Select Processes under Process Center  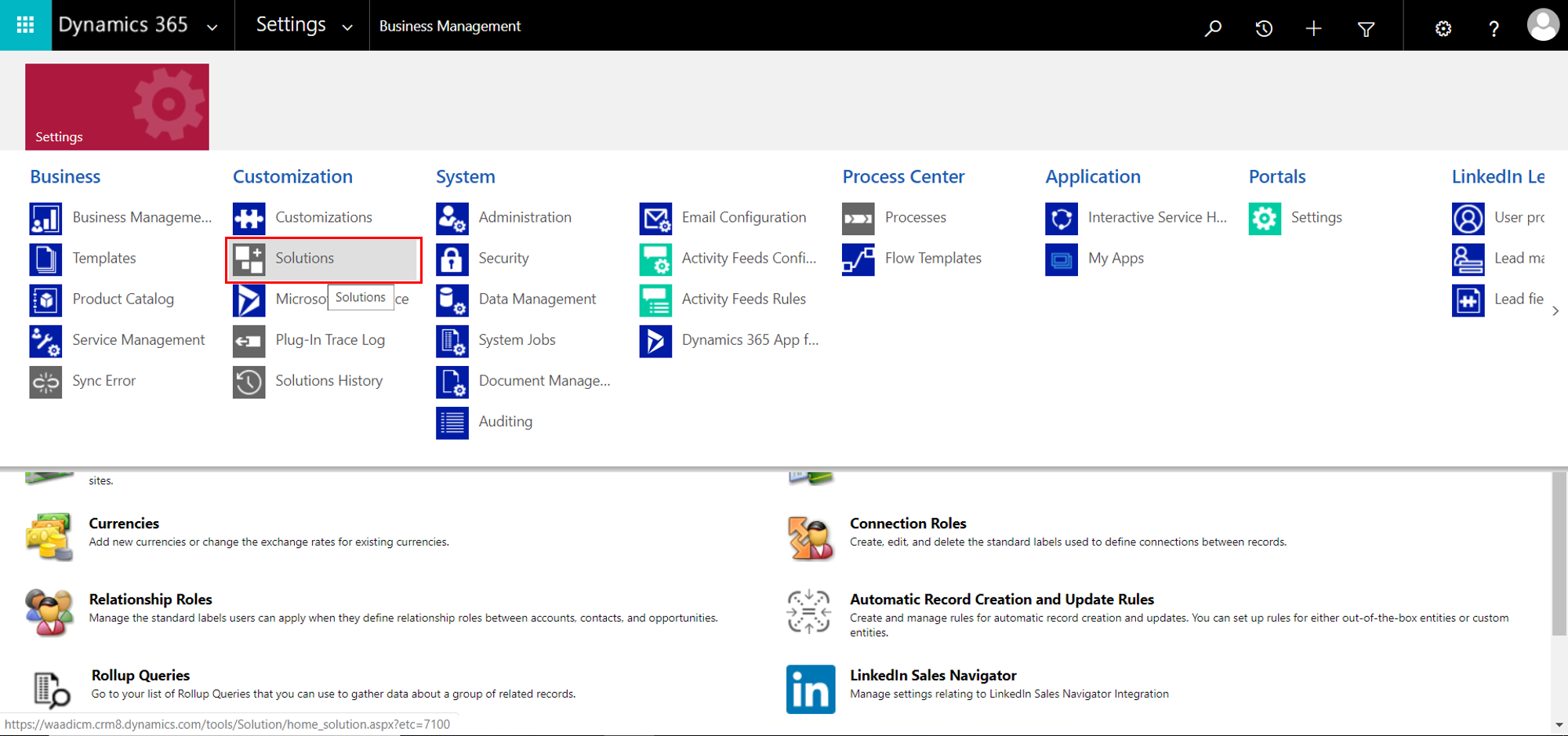pos(915,218)
